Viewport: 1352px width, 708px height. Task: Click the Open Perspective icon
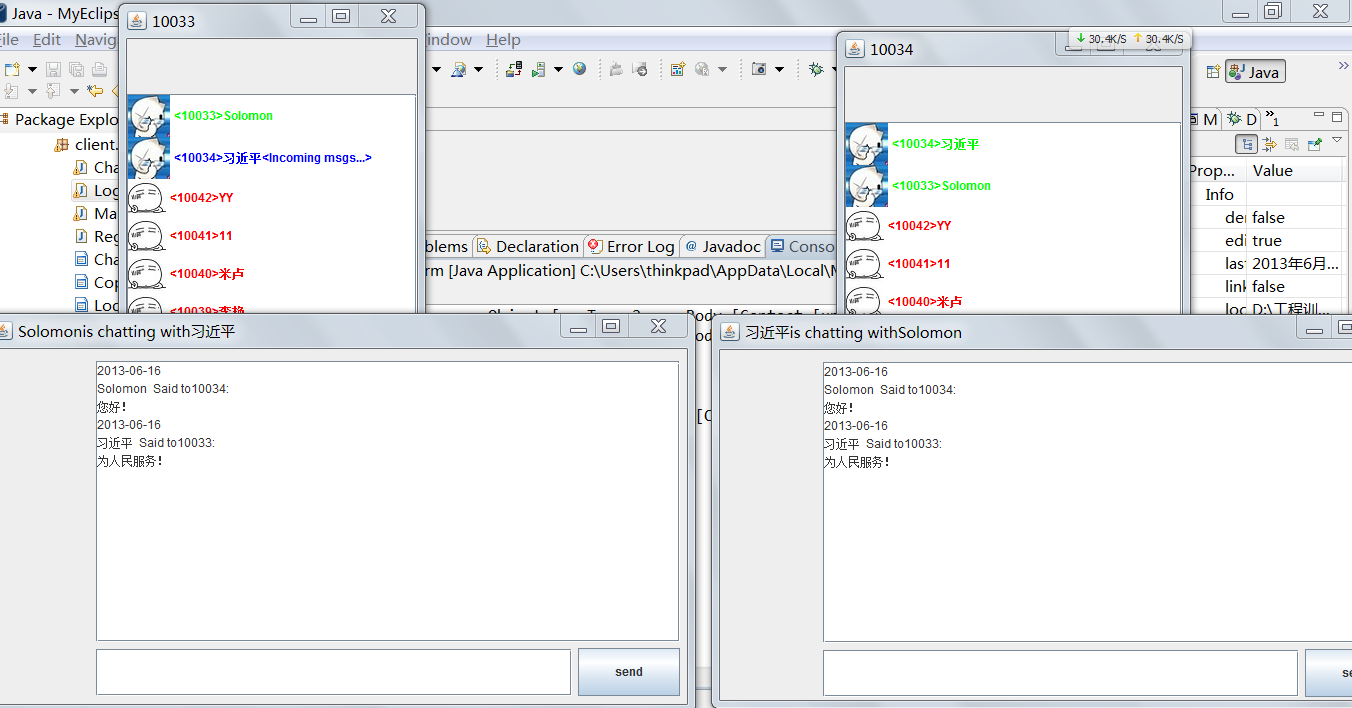tap(1213, 72)
